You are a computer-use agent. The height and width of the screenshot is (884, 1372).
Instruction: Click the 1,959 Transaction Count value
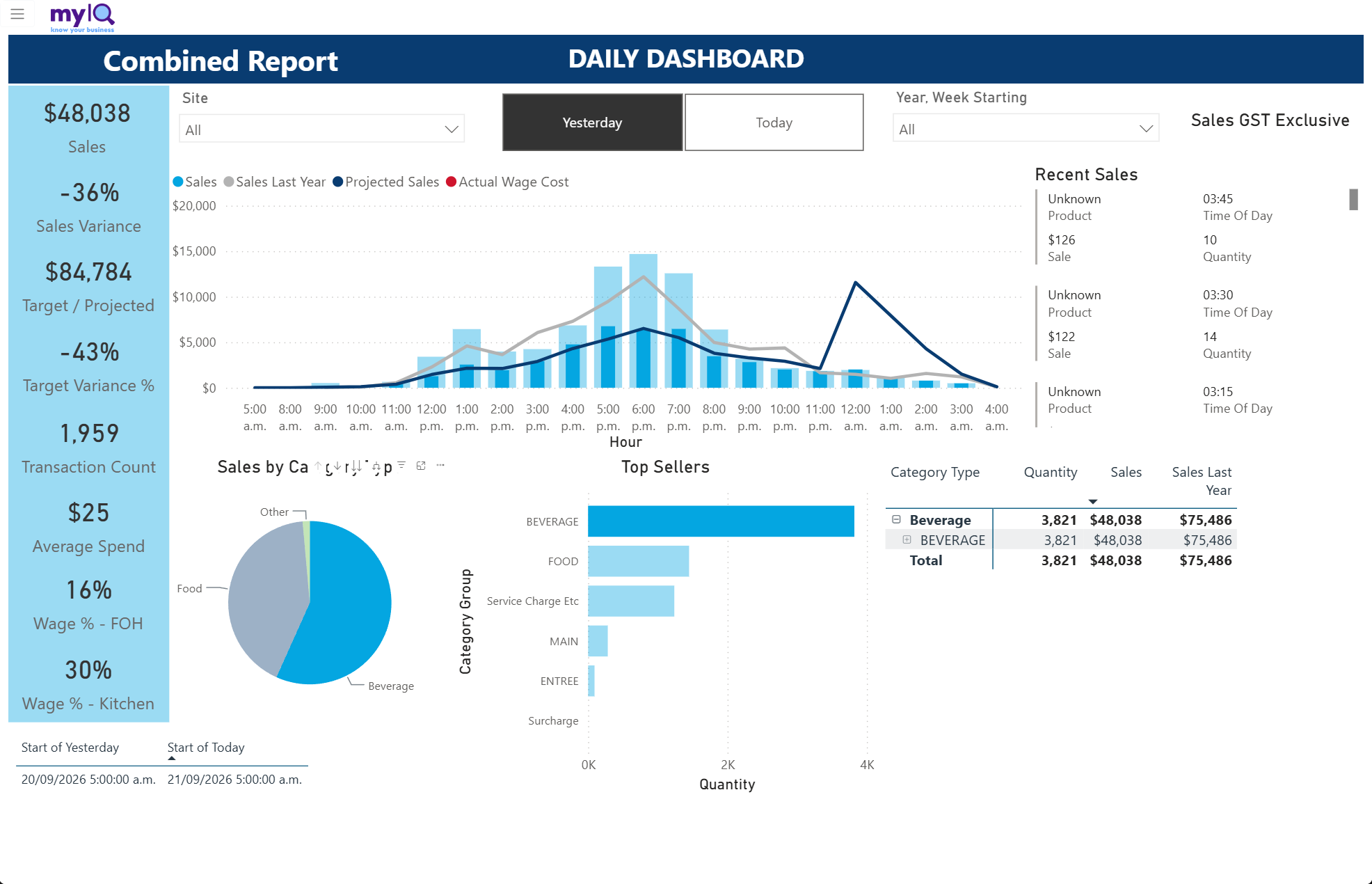[x=89, y=433]
